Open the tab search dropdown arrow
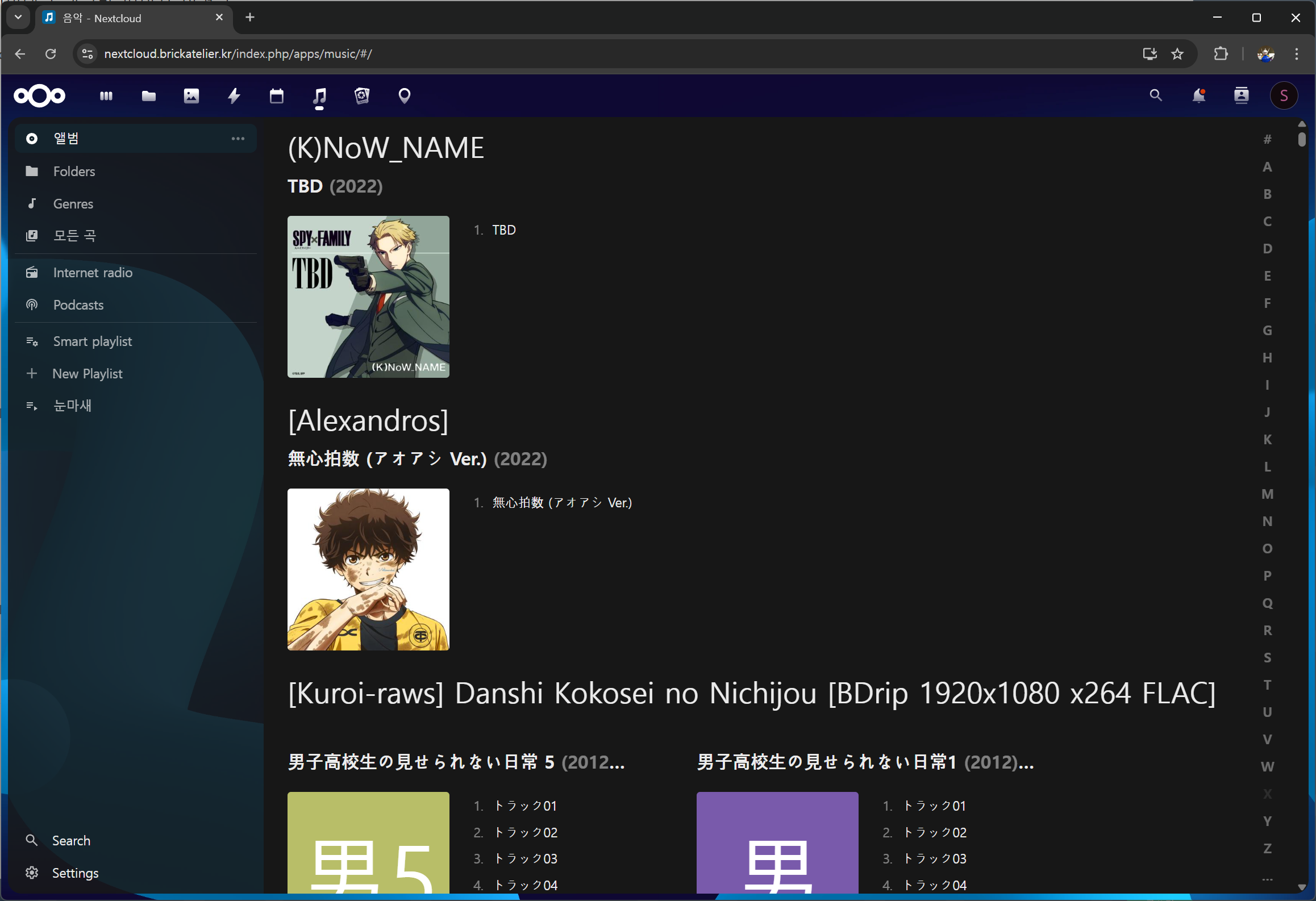This screenshot has width=1316, height=901. 18,17
